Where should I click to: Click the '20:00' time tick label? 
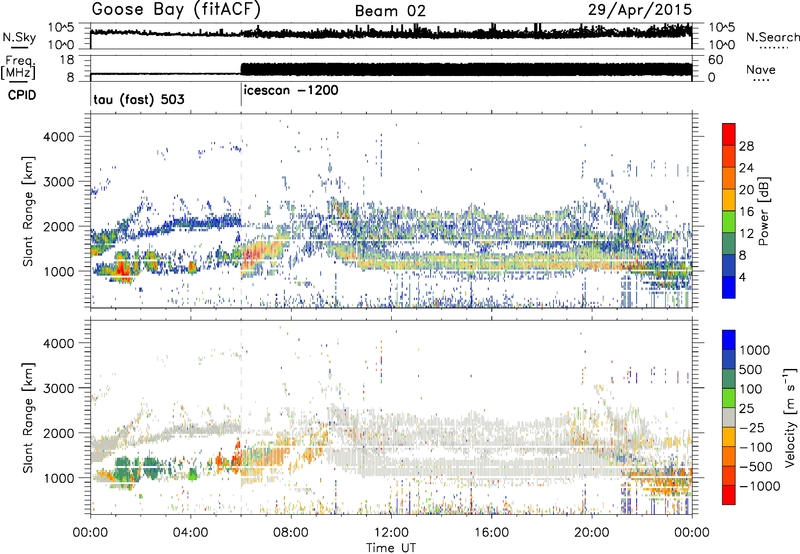(591, 533)
